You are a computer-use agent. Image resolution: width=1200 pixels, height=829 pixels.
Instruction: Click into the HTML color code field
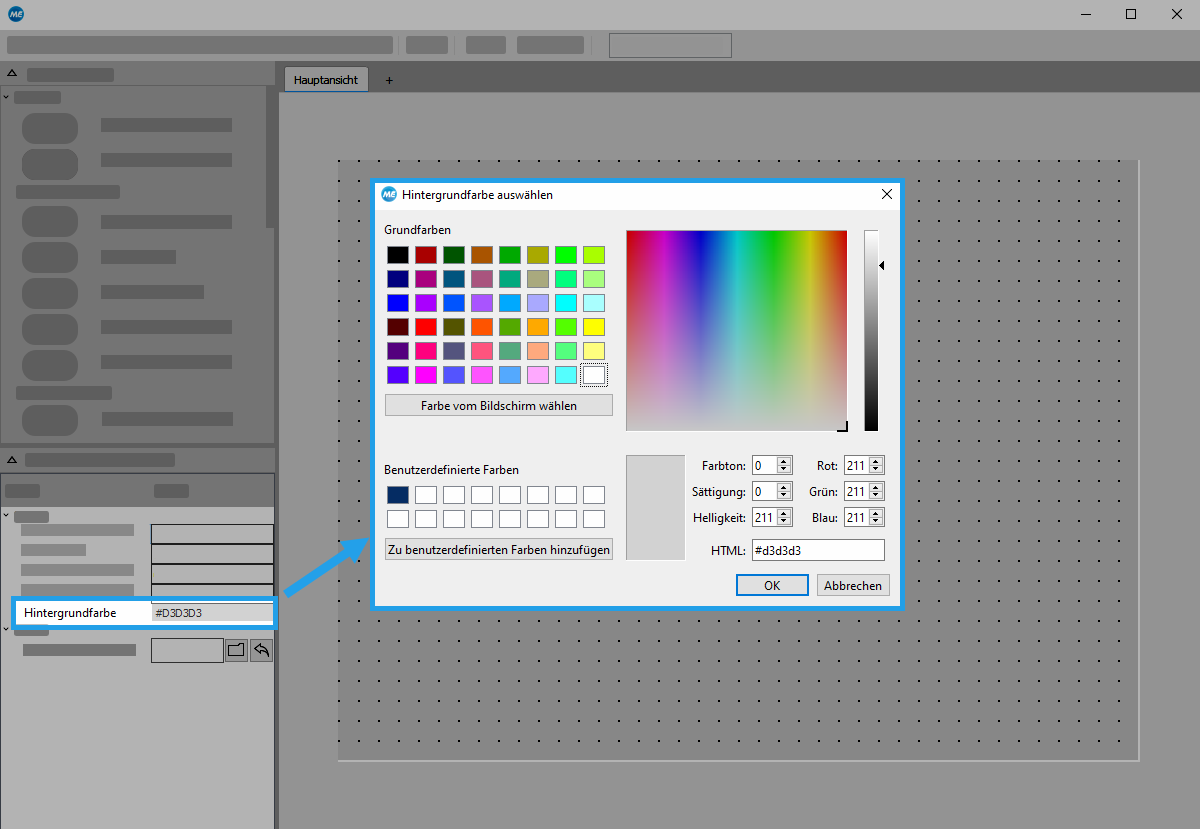(x=817, y=550)
